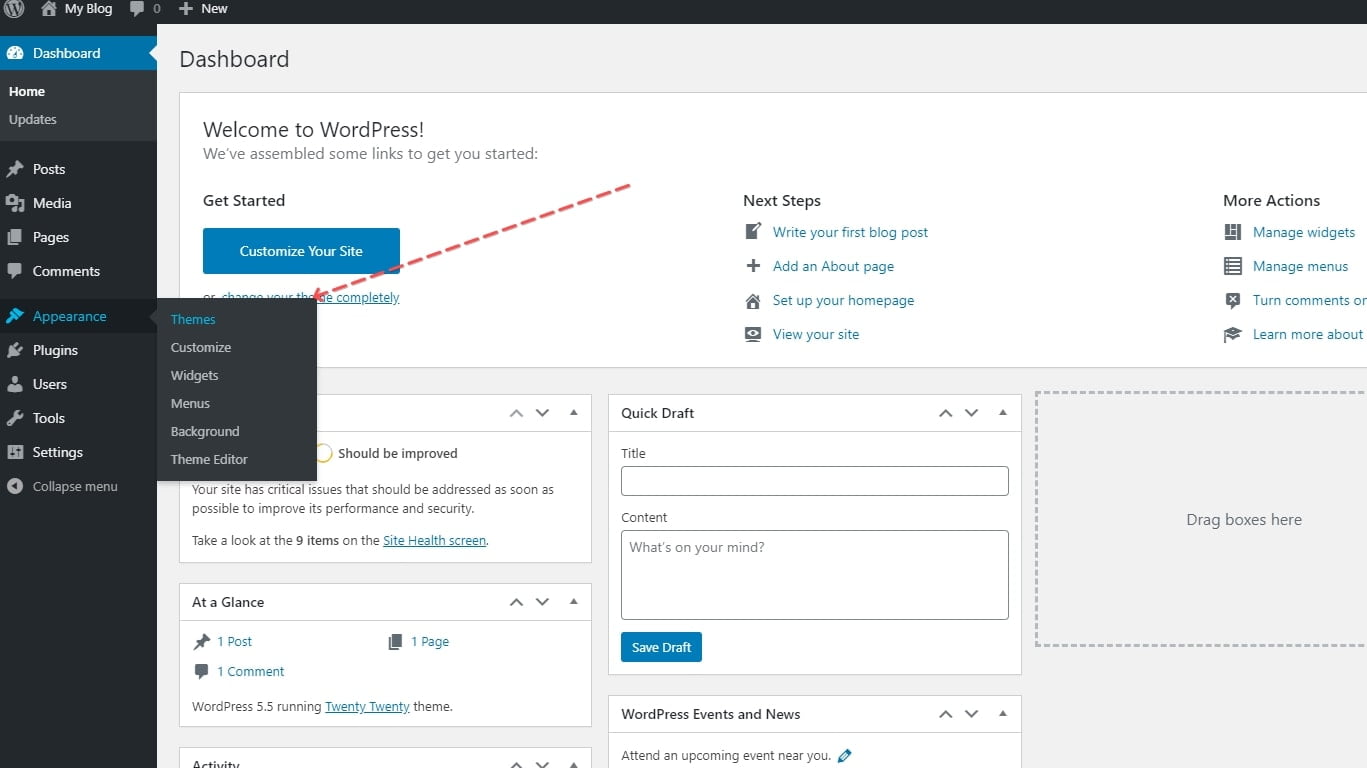Open the 1 Page link

click(430, 642)
